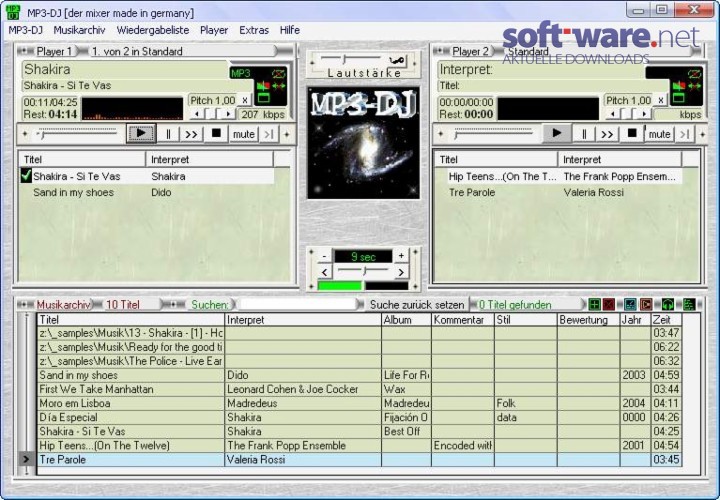Skip to next track in Player 1
The image size is (720, 500).
click(269, 134)
